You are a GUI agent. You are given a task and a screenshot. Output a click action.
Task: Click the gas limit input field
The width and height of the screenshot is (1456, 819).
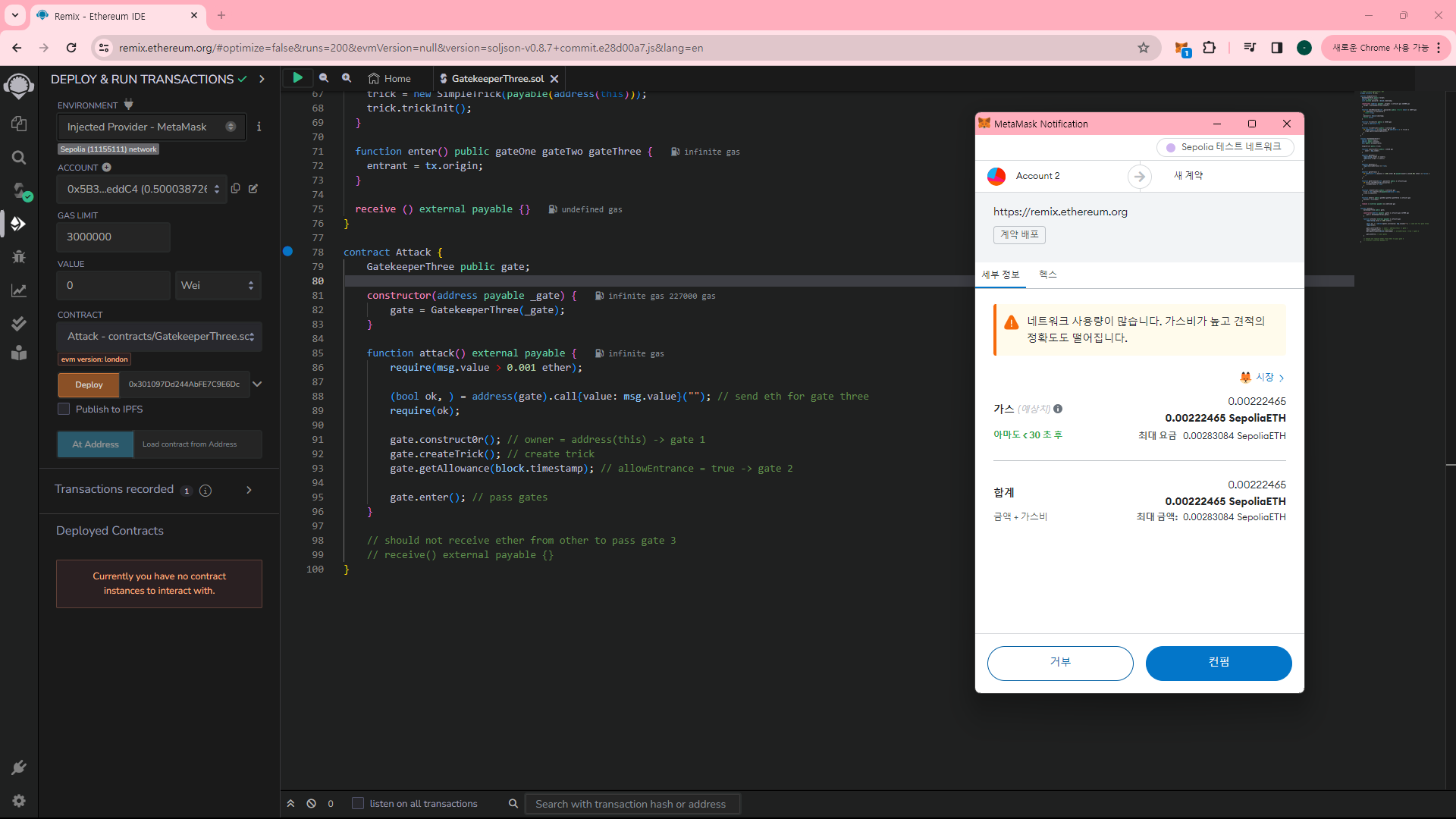pos(113,237)
